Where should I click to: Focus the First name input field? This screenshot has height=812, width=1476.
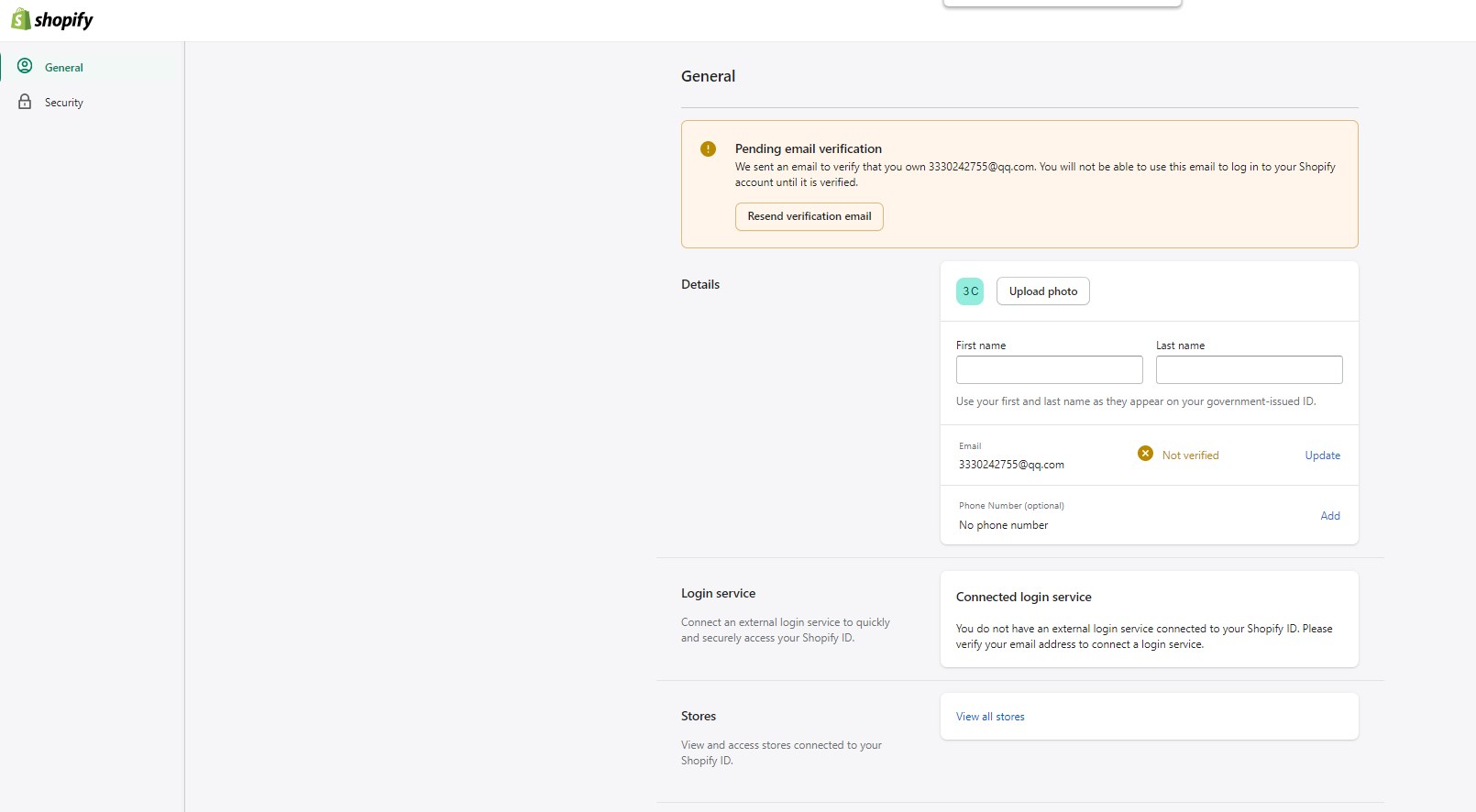(1049, 370)
